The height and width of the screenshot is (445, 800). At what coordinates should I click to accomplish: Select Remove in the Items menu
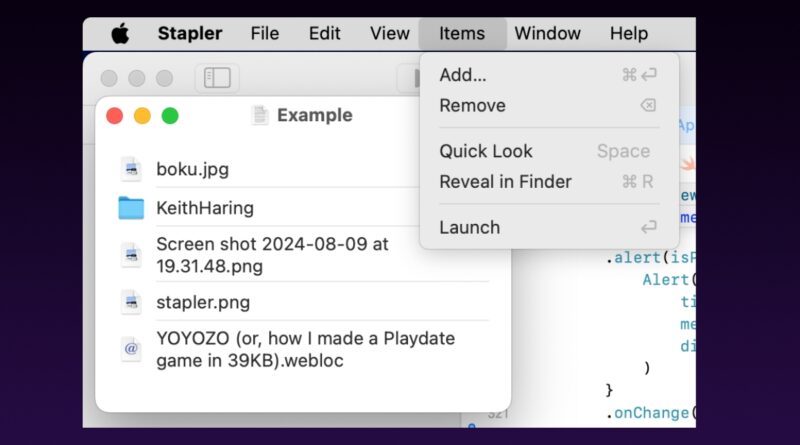(x=472, y=105)
